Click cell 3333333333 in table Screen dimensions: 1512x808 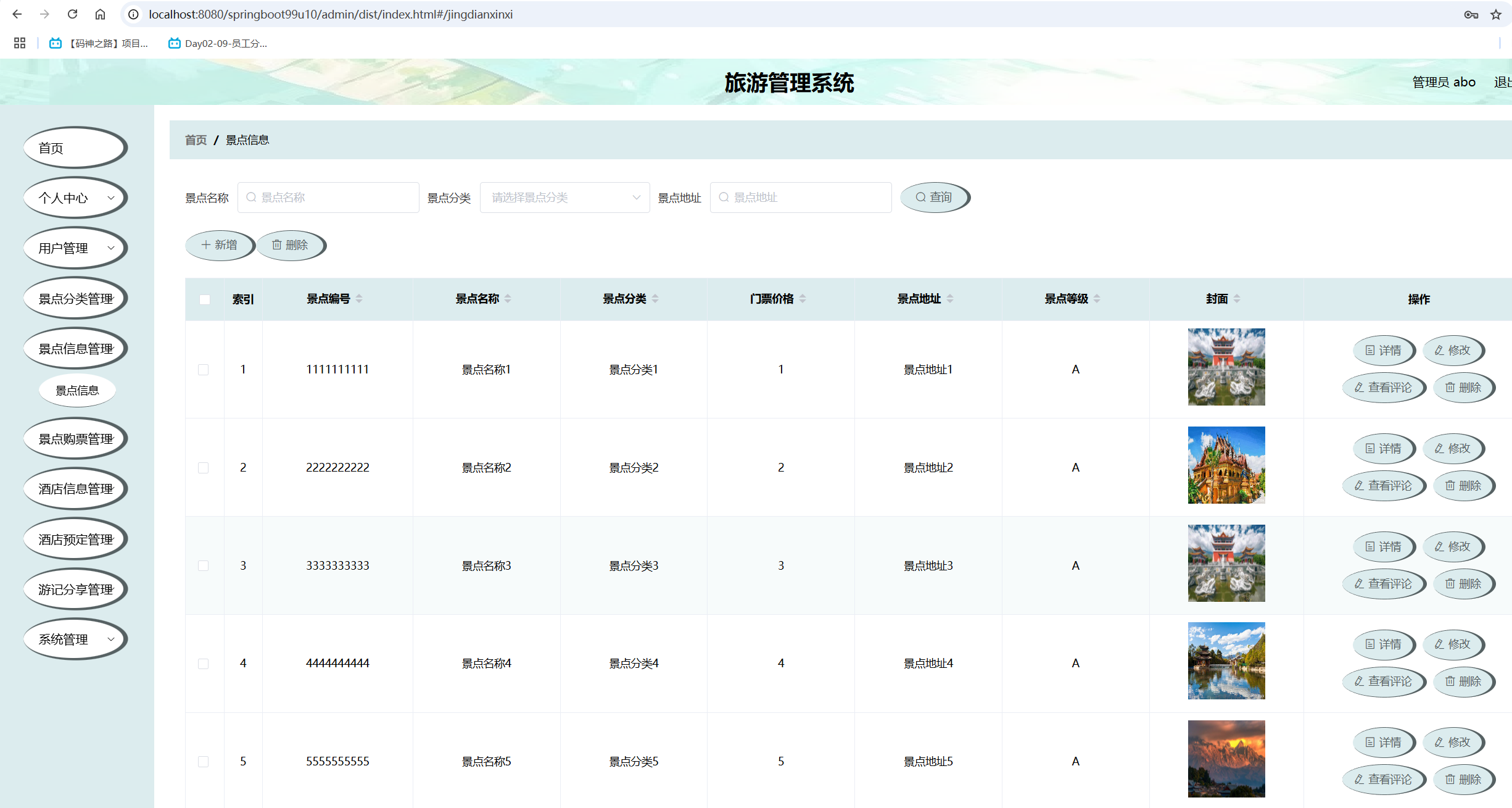point(337,566)
